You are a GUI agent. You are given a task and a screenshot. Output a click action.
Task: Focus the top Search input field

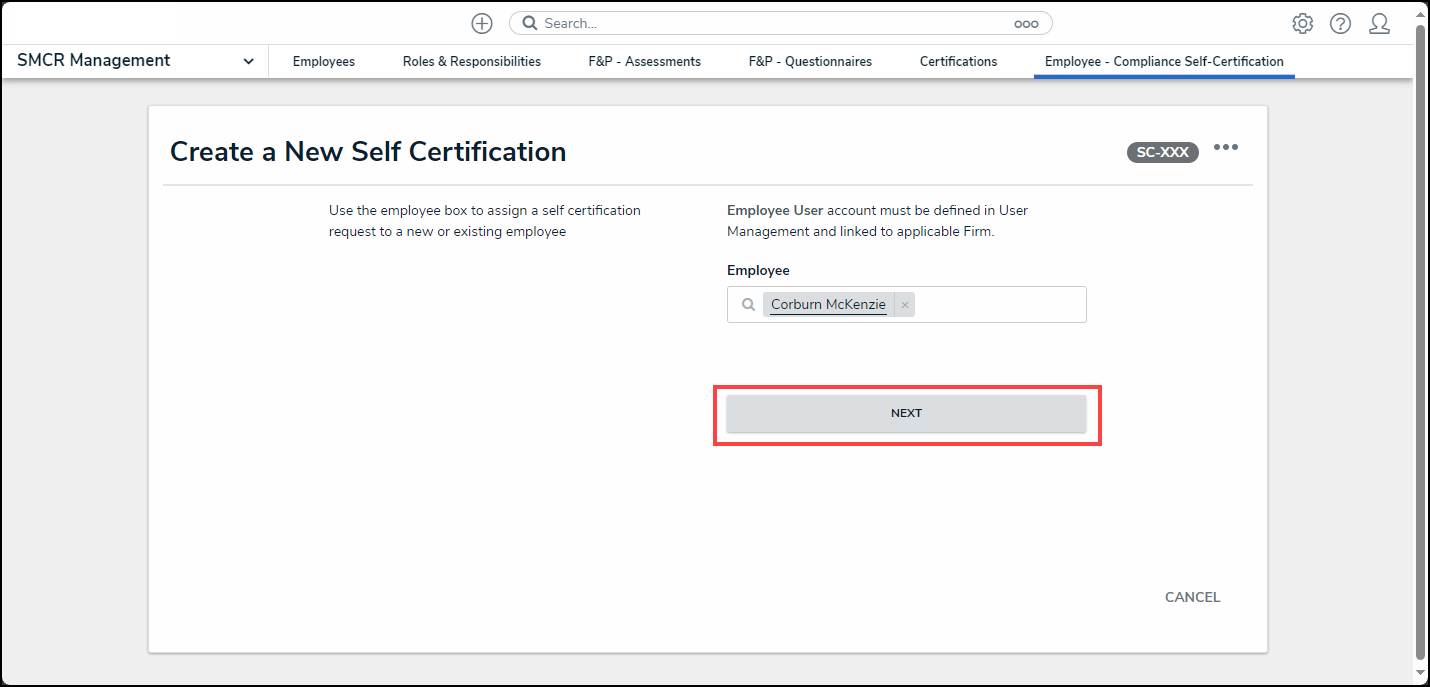[x=770, y=23]
